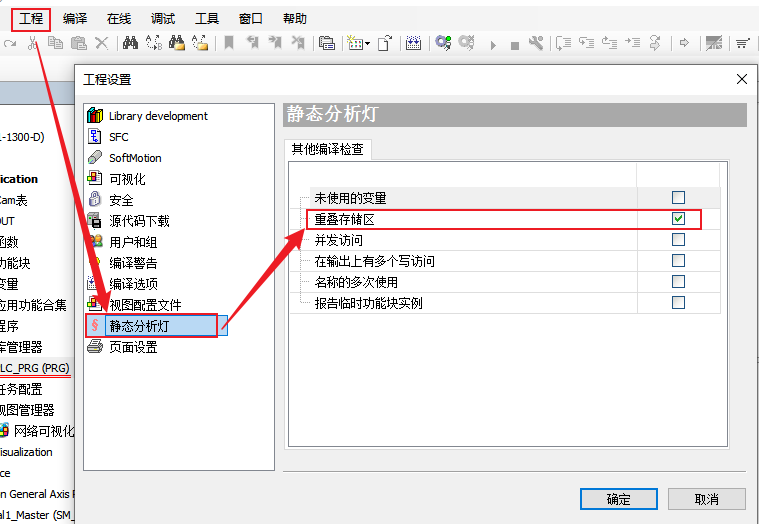Enable the 未使用的变量 checkbox
This screenshot has width=759, height=524.
click(678, 198)
